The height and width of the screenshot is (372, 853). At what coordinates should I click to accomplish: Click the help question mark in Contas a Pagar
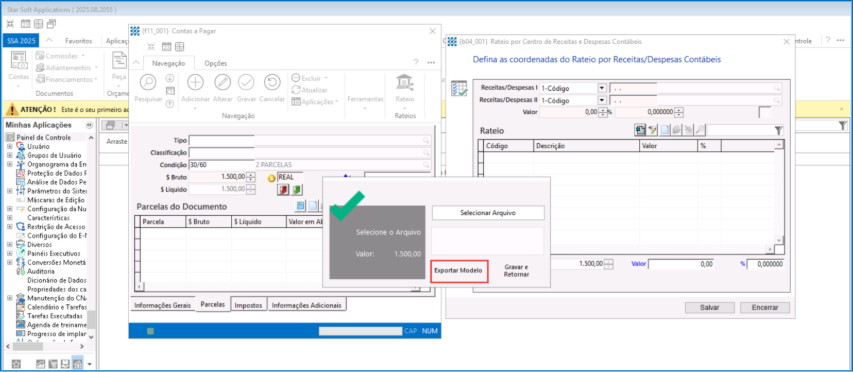tap(416, 63)
